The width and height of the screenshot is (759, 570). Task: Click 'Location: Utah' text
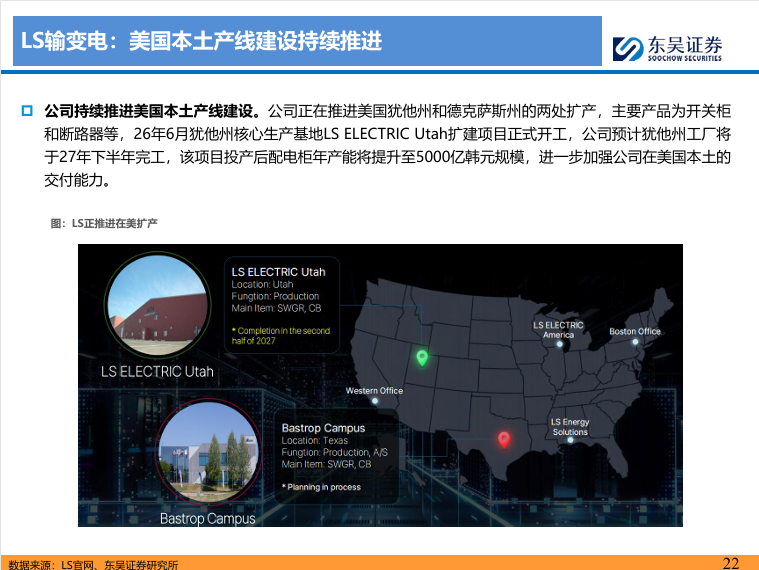tap(262, 285)
